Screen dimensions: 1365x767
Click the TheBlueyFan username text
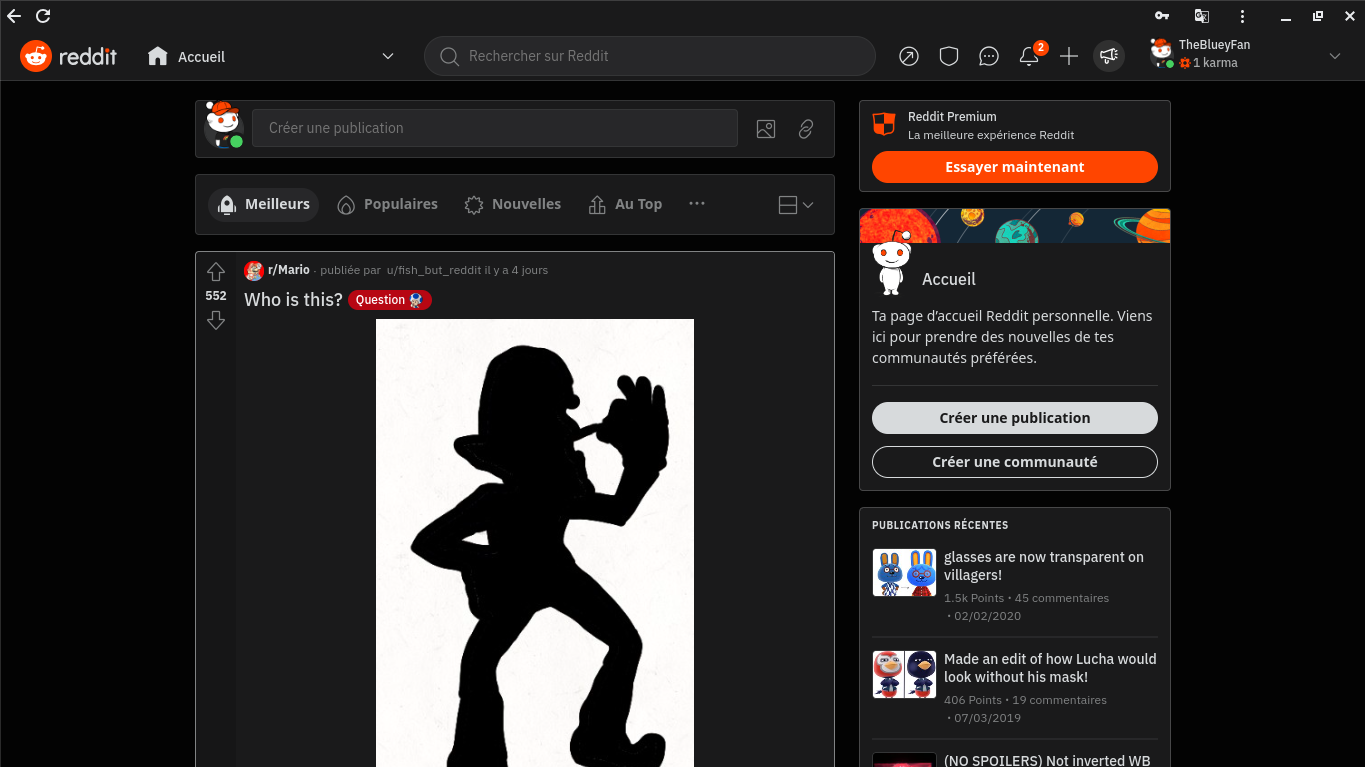1214,45
